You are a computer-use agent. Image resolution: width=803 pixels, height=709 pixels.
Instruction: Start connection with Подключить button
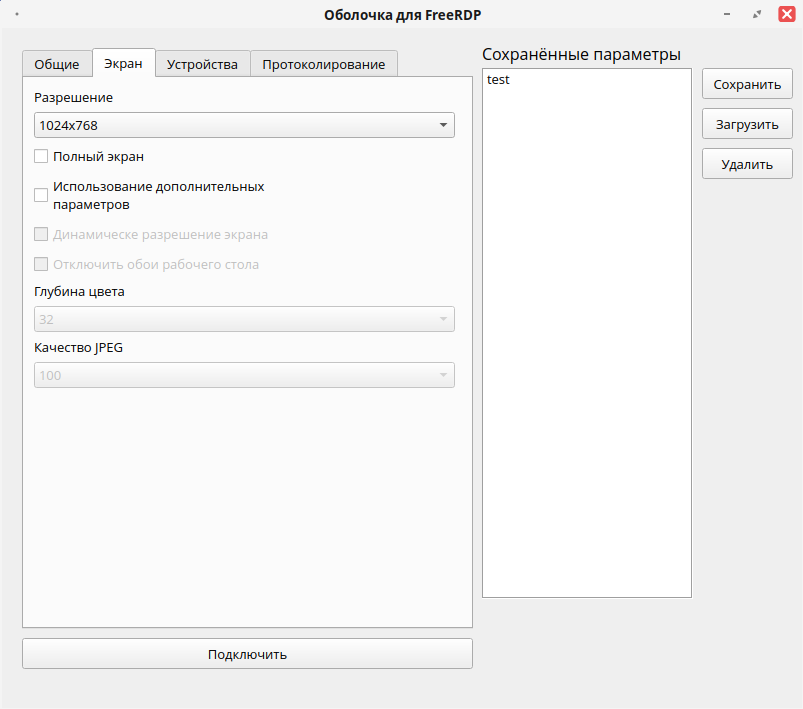[247, 654]
